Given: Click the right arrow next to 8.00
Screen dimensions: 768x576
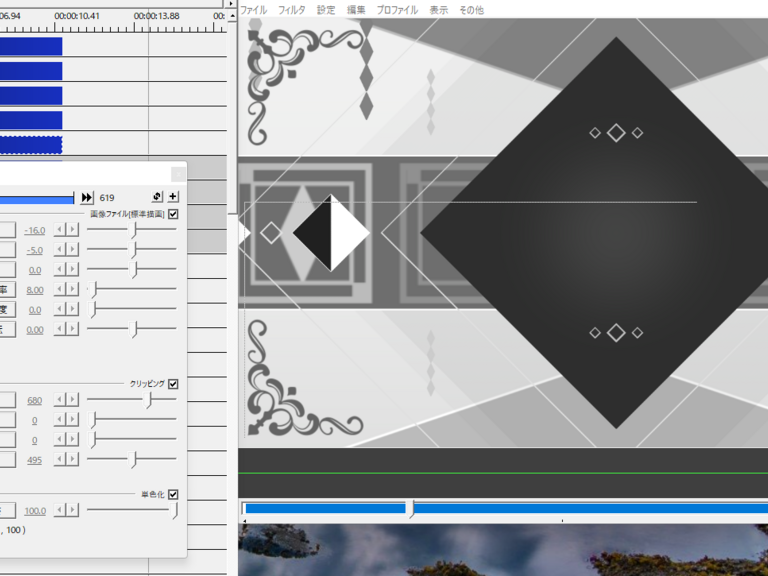Looking at the screenshot, I should pyautogui.click(x=72, y=289).
